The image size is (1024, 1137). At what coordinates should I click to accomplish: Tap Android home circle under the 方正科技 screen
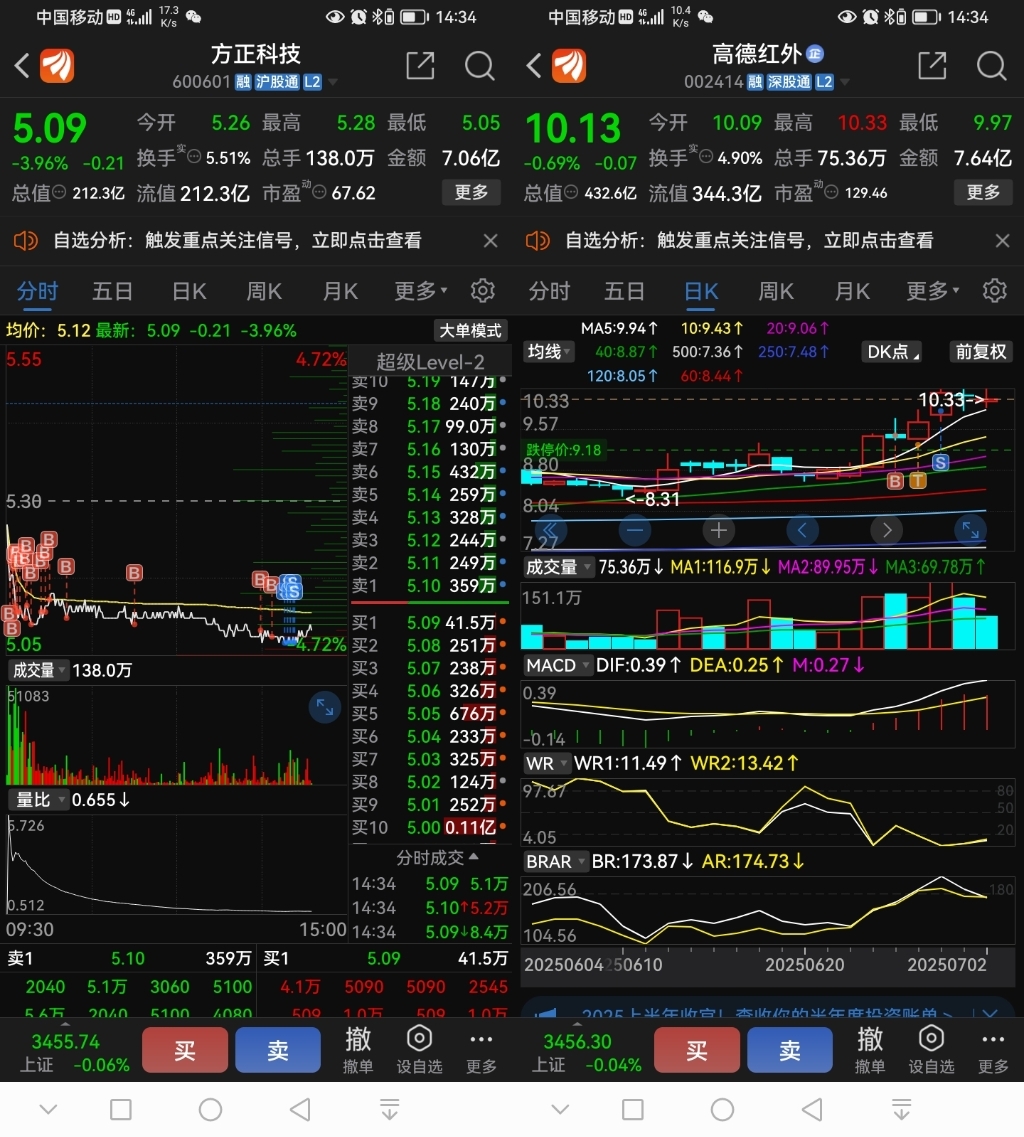[210, 1109]
